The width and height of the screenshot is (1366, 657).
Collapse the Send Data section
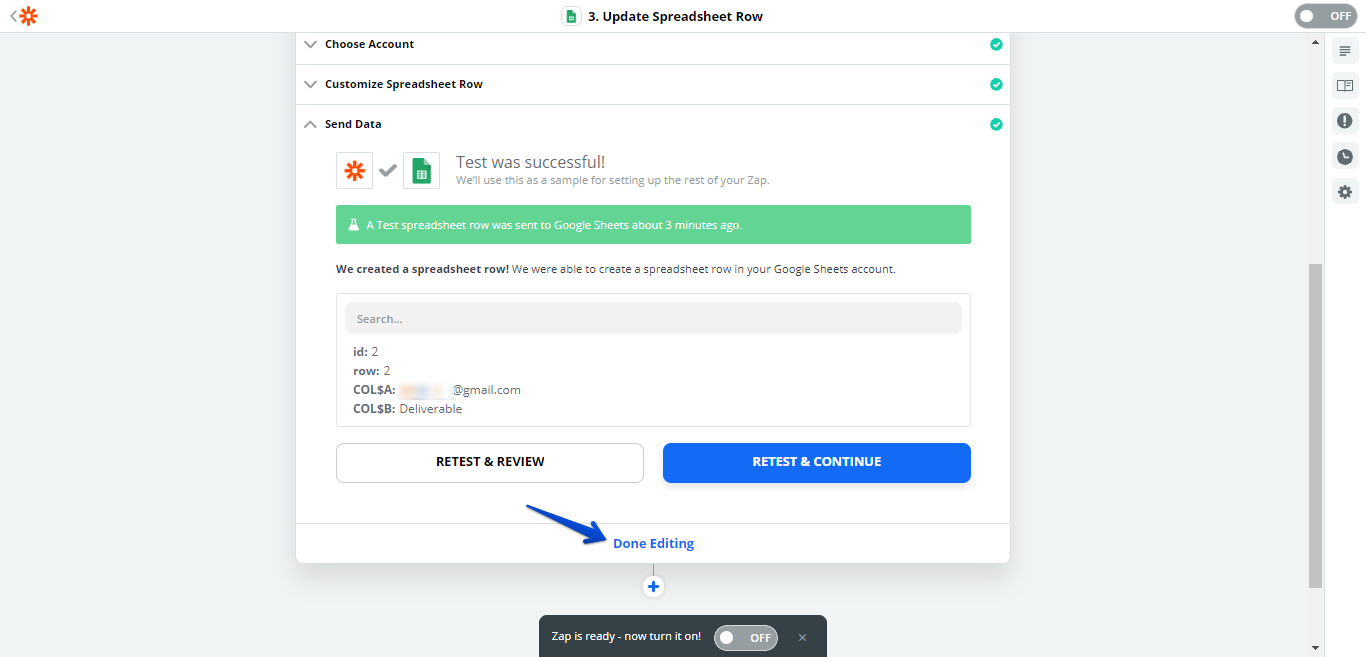(x=353, y=124)
